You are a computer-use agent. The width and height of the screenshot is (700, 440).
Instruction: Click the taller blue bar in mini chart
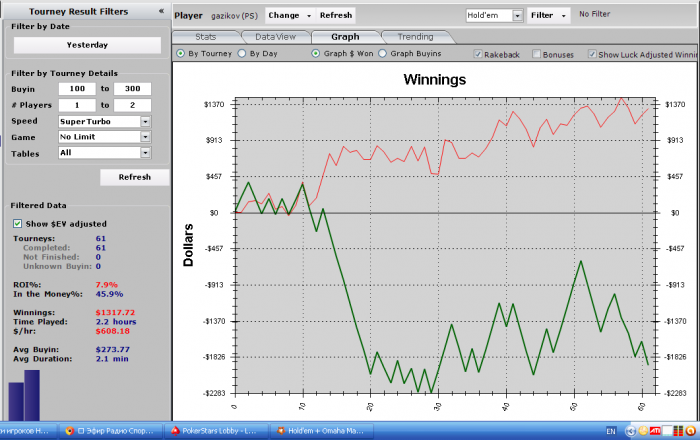tap(32, 395)
